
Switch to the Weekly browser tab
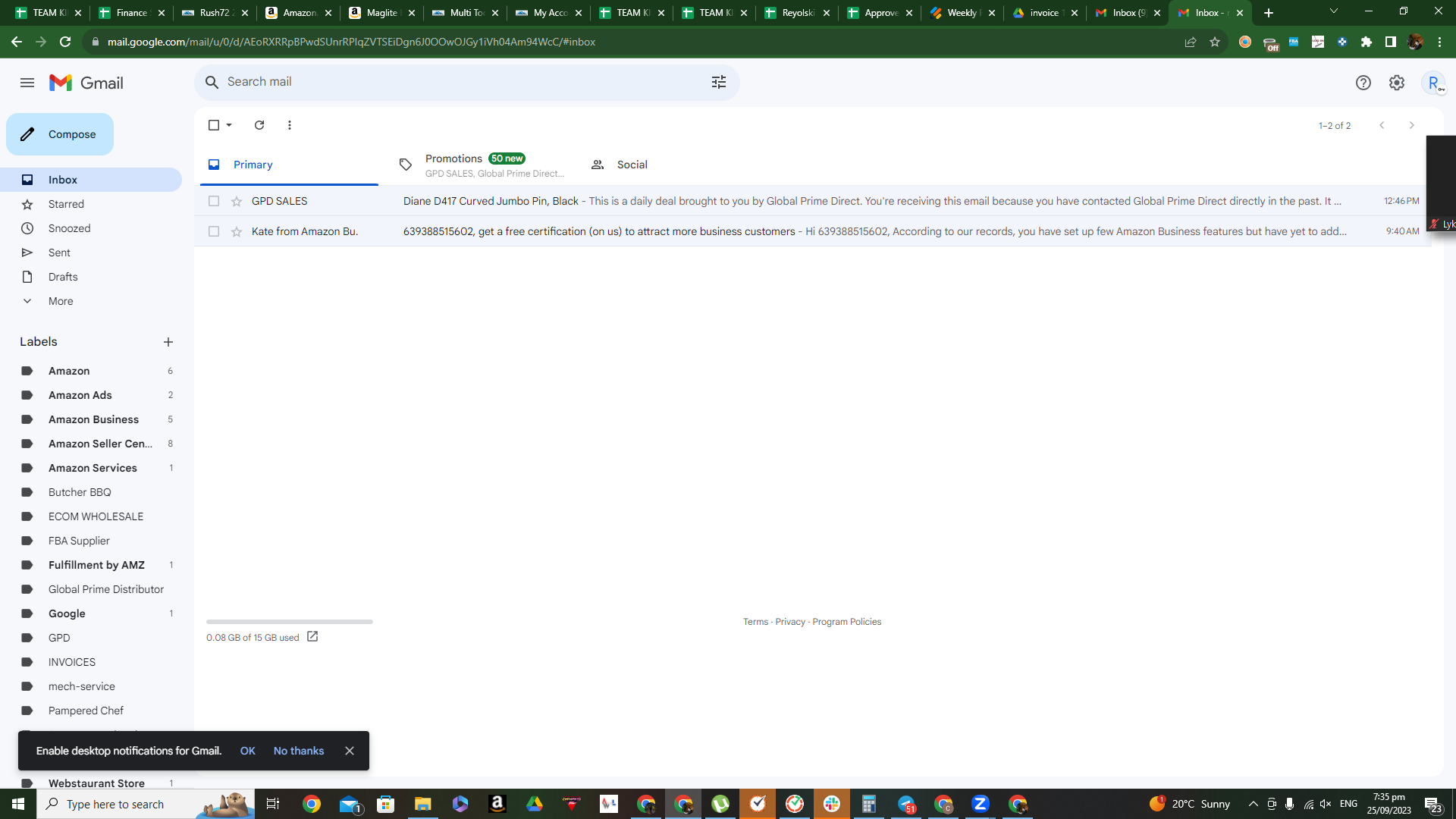pyautogui.click(x=963, y=13)
